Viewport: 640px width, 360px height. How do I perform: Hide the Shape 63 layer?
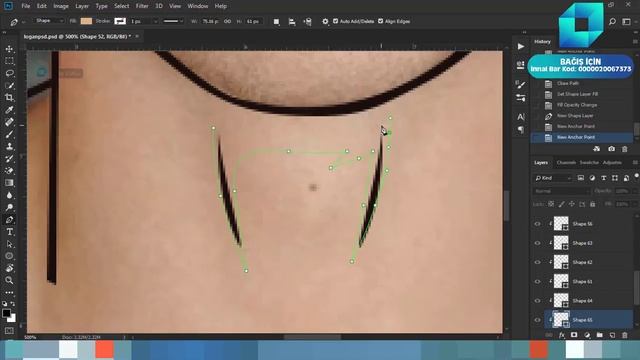(538, 243)
